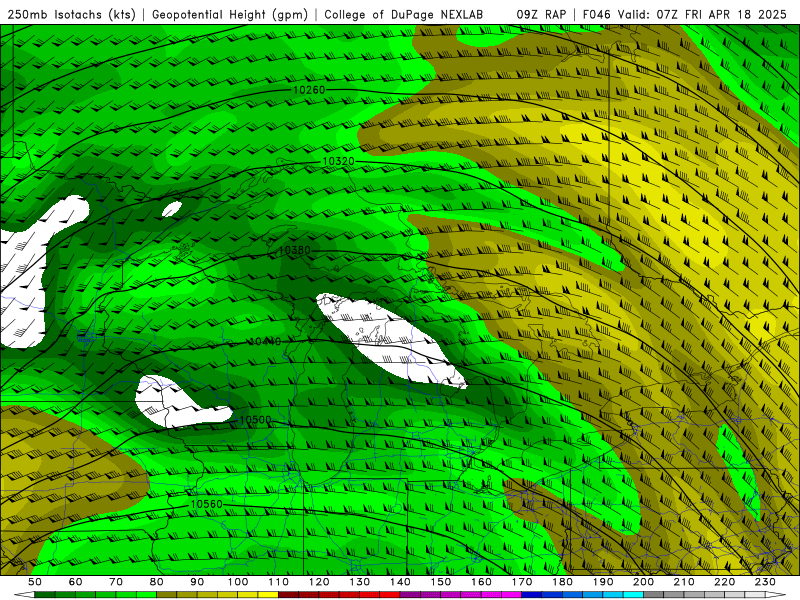Viewport: 800px width, 600px height.
Task: Click the 'Valid: 07Z FRI APR 18 2025' text
Action: [x=702, y=15]
